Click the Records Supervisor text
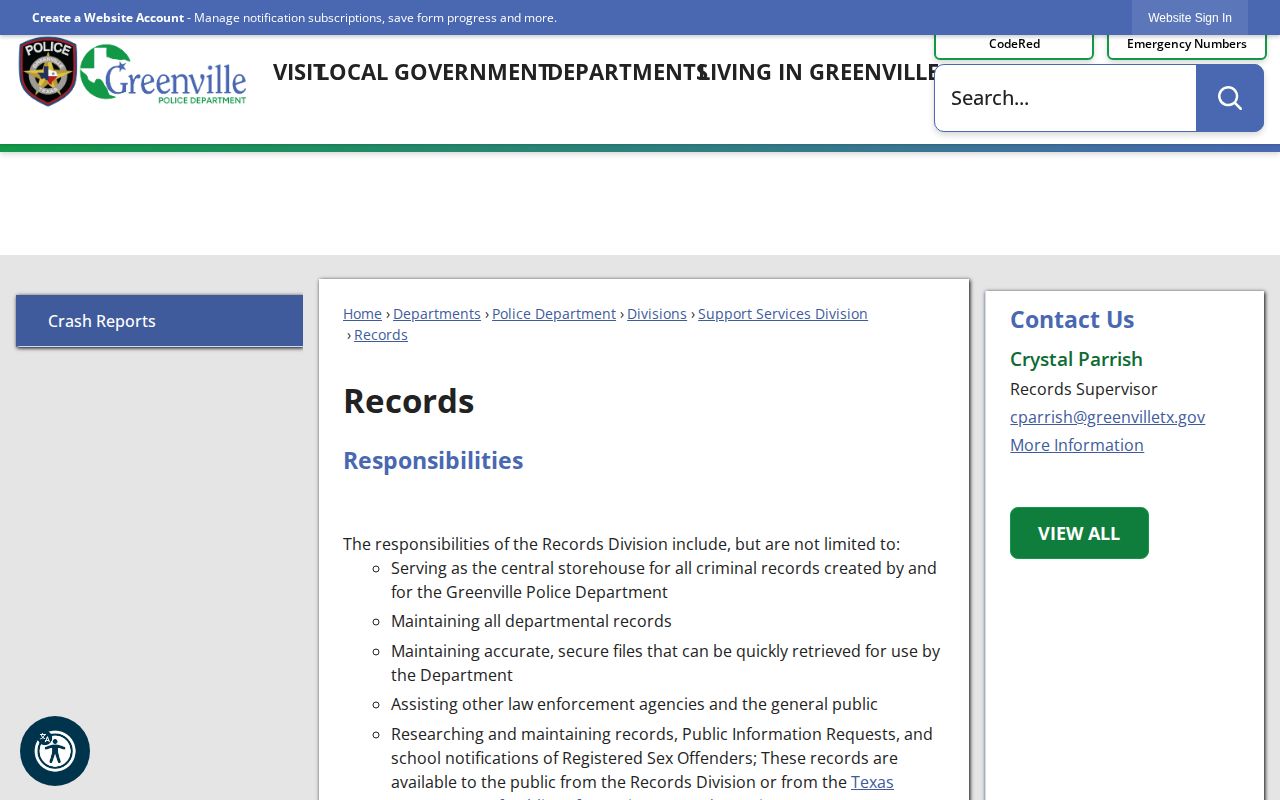 click(x=1084, y=389)
